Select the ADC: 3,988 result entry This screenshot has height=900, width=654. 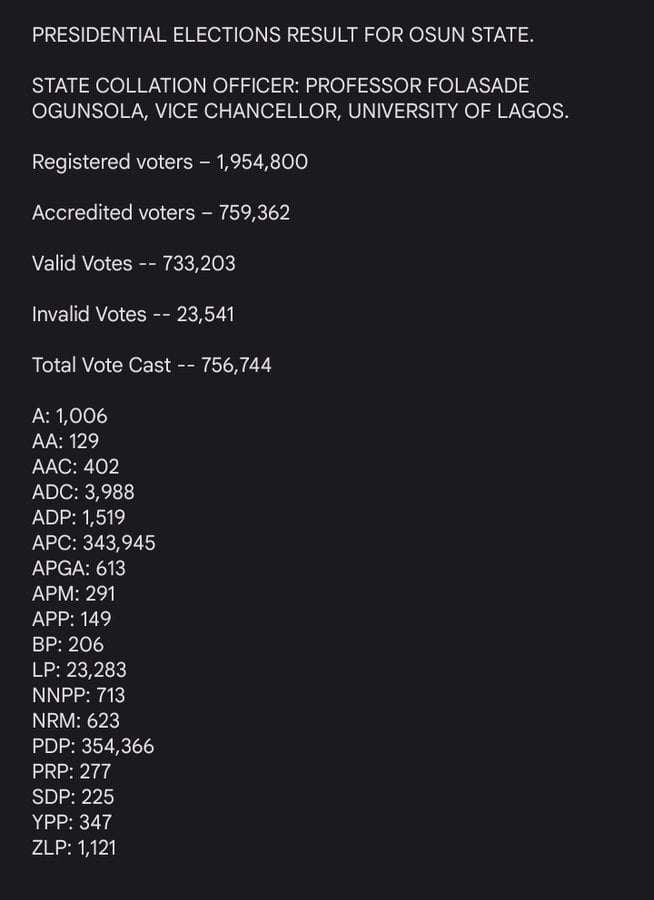pyautogui.click(x=83, y=492)
